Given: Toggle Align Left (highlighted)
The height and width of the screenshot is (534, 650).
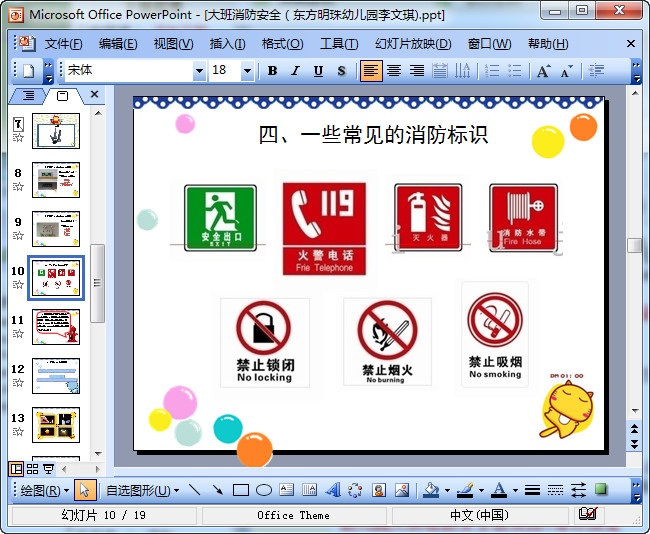Looking at the screenshot, I should tap(371, 71).
